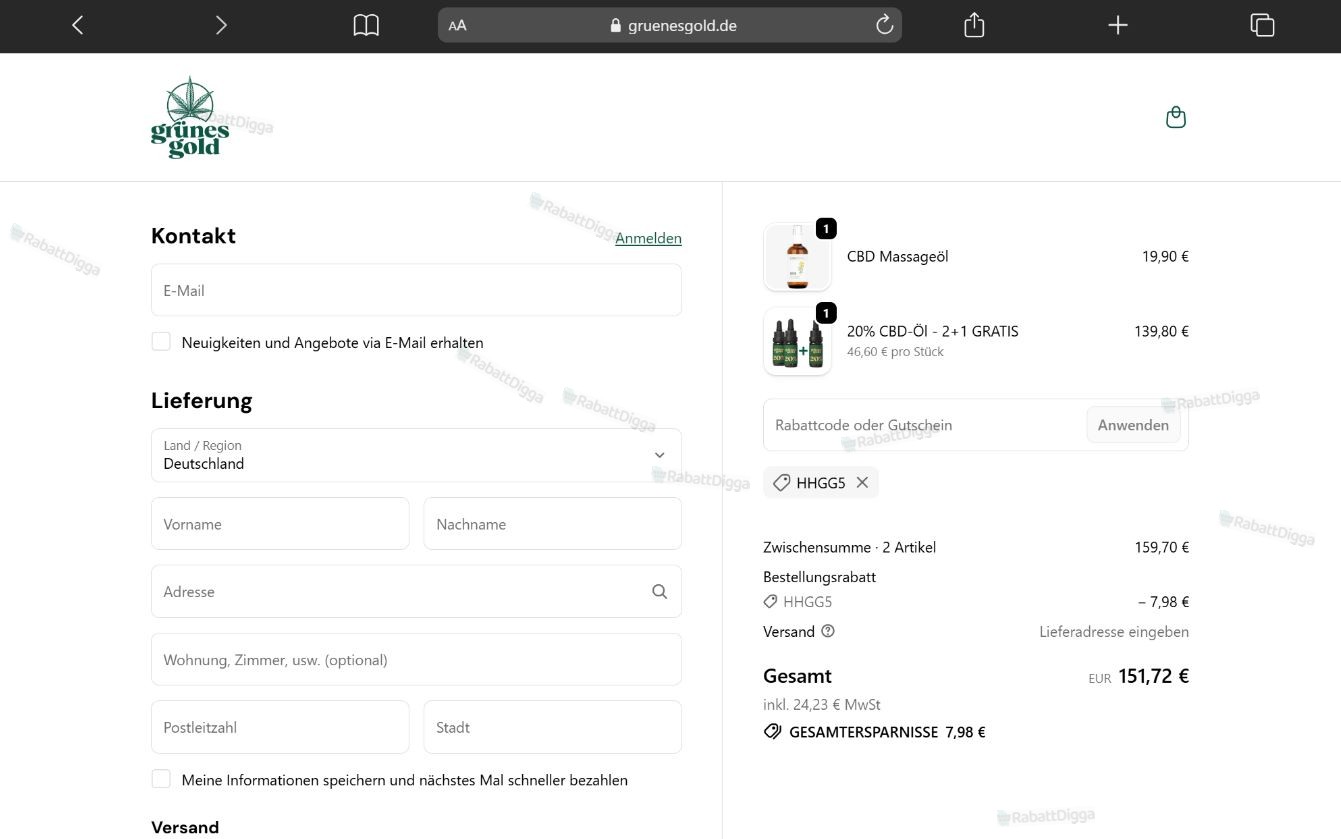
Task: Search address with the magnifier icon
Action: (659, 592)
